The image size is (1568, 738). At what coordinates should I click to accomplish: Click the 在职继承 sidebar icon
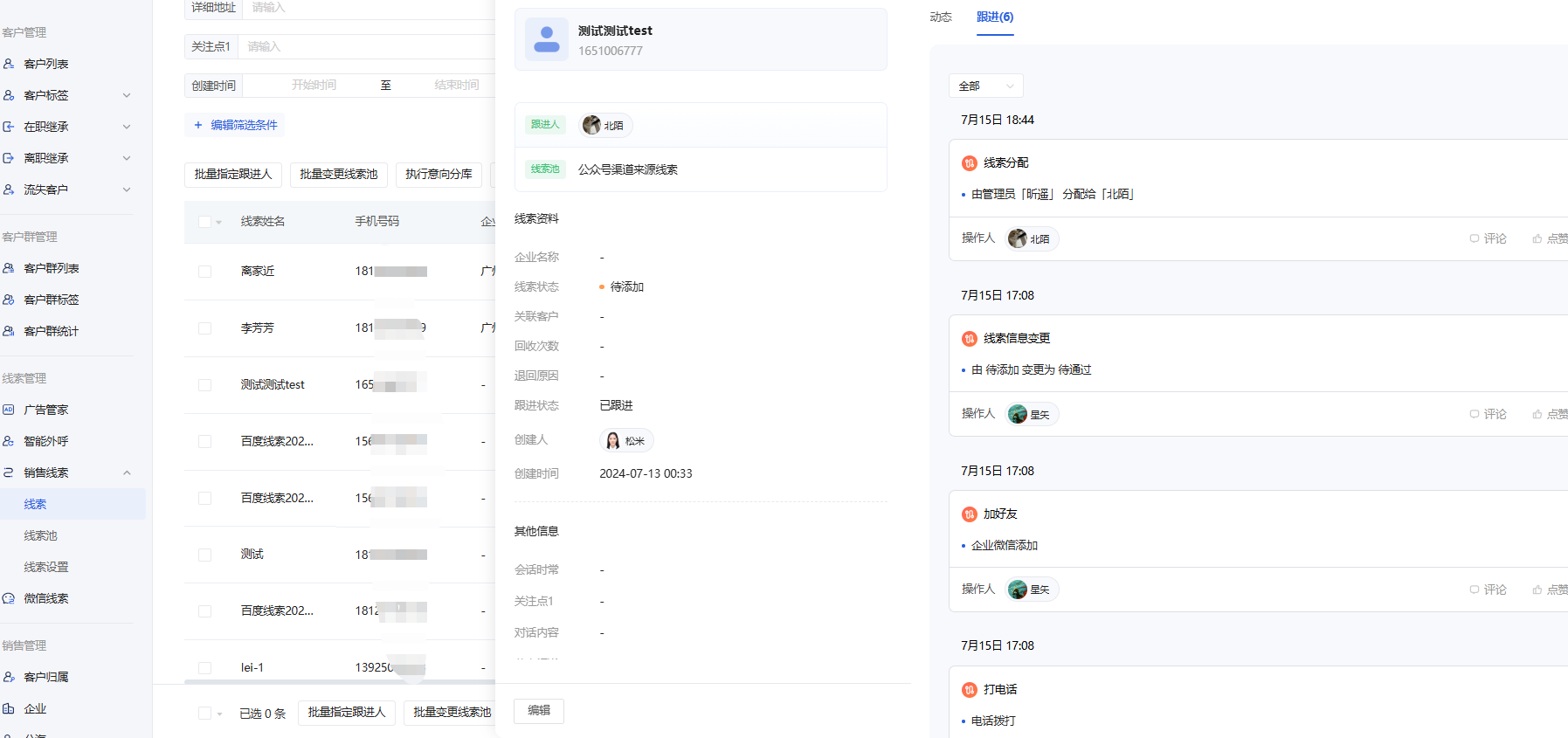click(x=9, y=127)
